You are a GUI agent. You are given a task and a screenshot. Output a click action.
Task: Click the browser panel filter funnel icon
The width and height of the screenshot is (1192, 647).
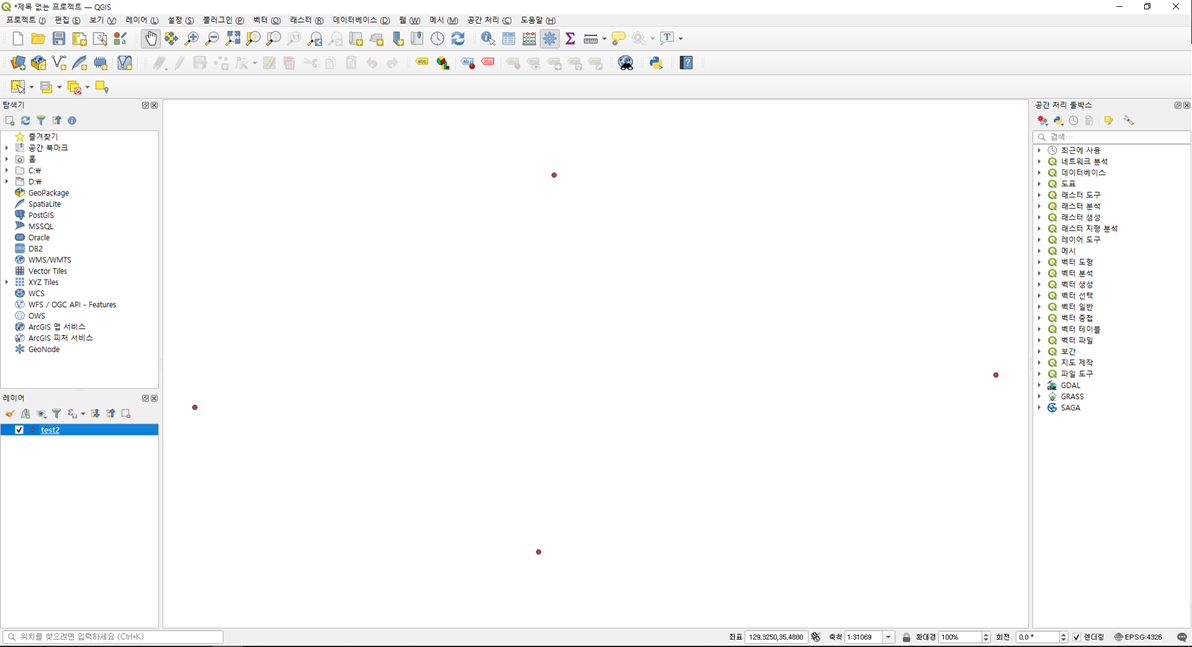coord(41,120)
